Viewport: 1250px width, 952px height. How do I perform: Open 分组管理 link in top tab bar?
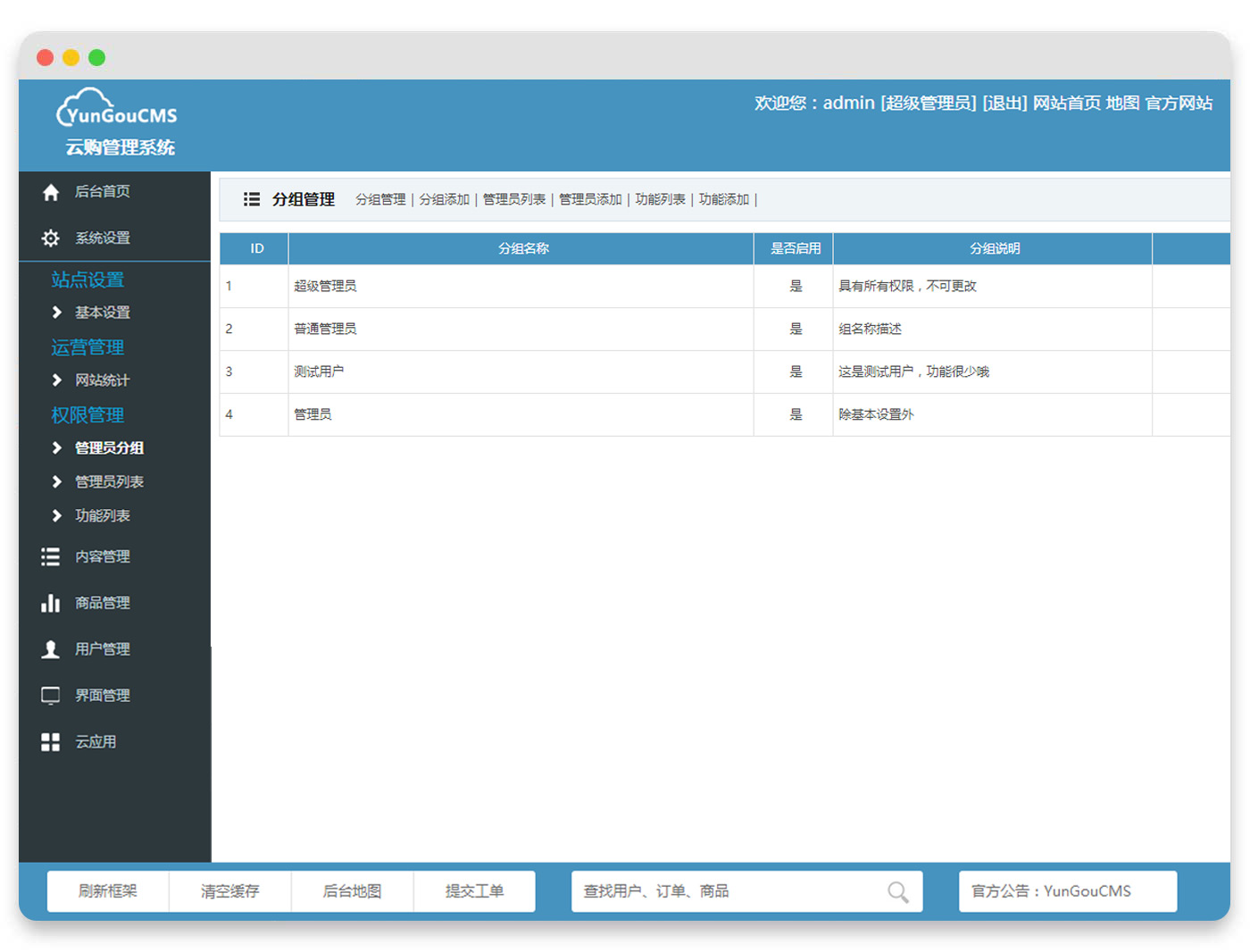pyautogui.click(x=380, y=200)
